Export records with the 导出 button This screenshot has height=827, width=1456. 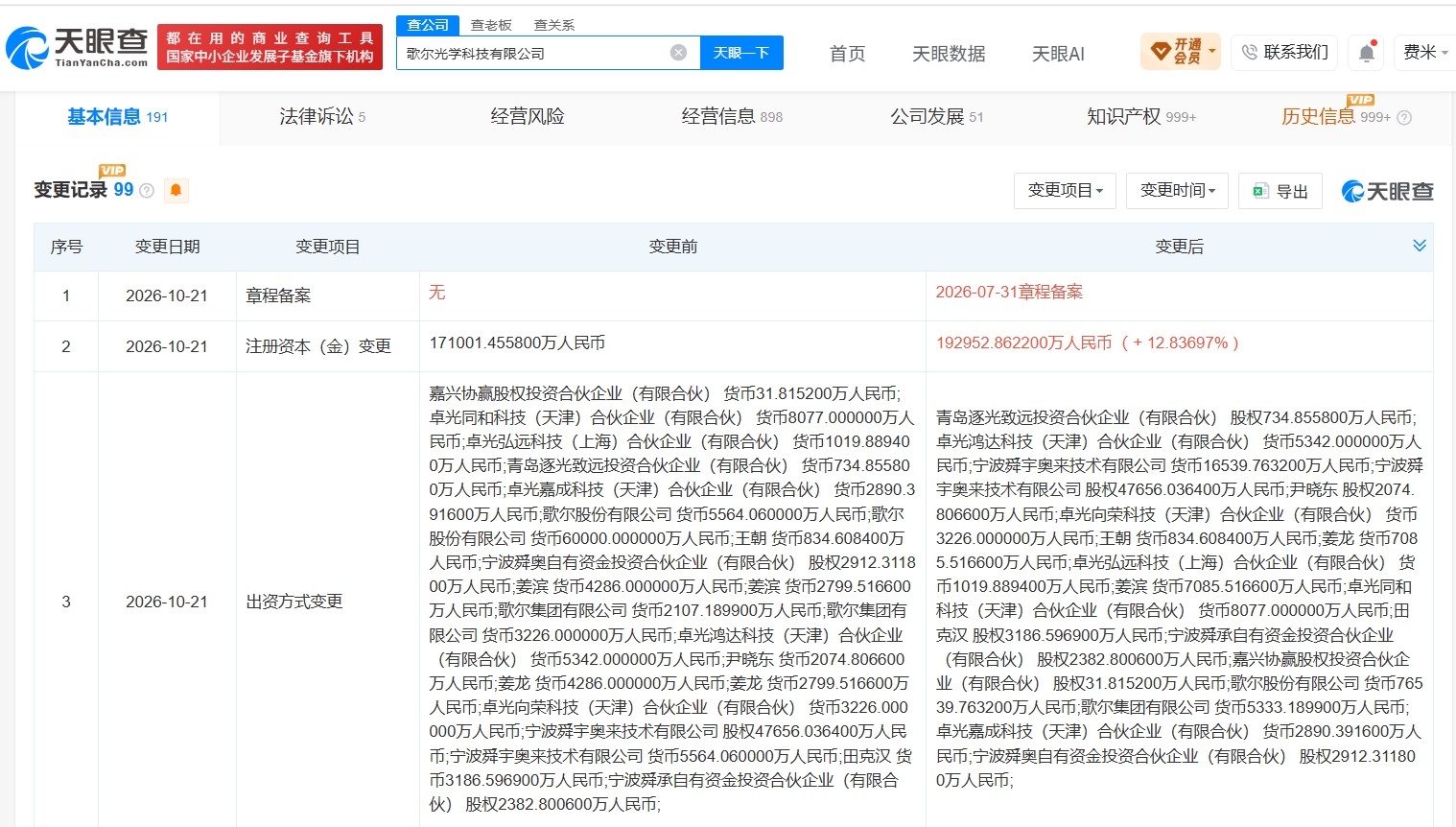pos(1280,191)
